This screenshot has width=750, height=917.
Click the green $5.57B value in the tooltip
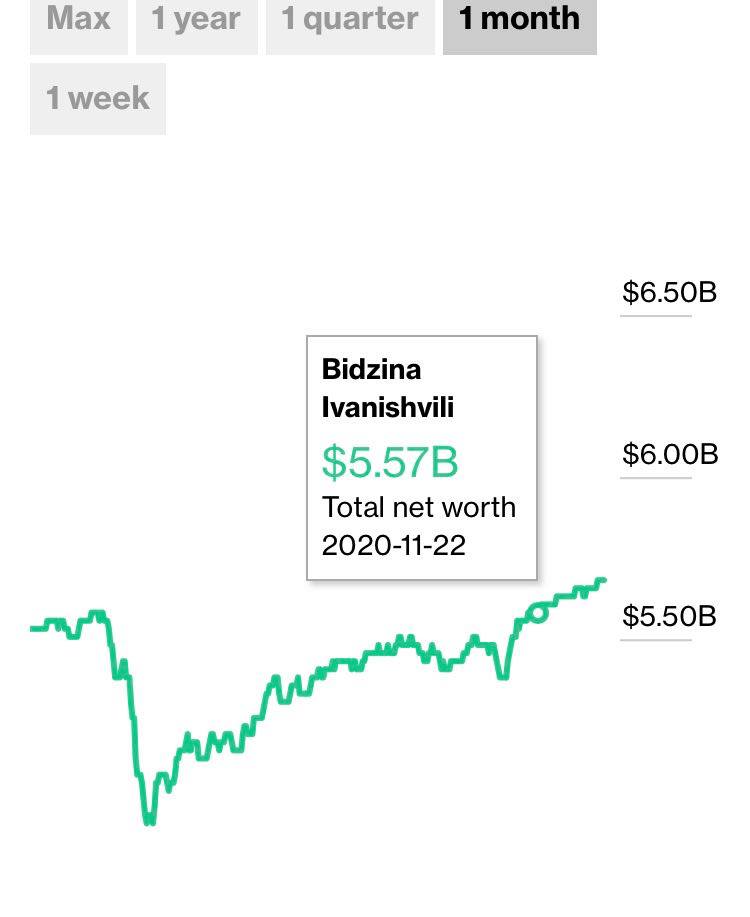pyautogui.click(x=390, y=462)
